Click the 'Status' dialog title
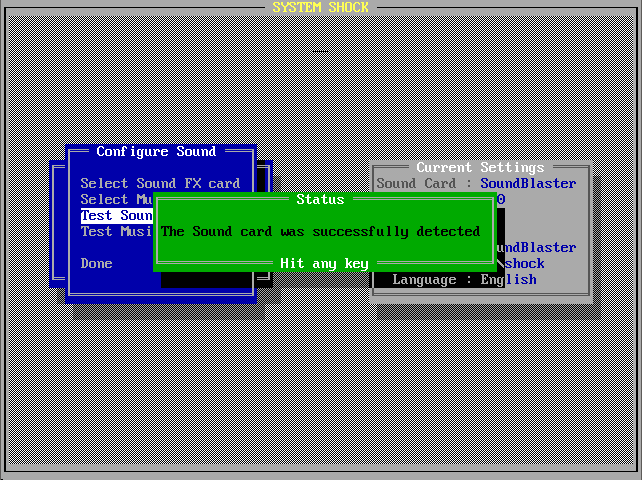The height and width of the screenshot is (480, 642). [x=320, y=199]
